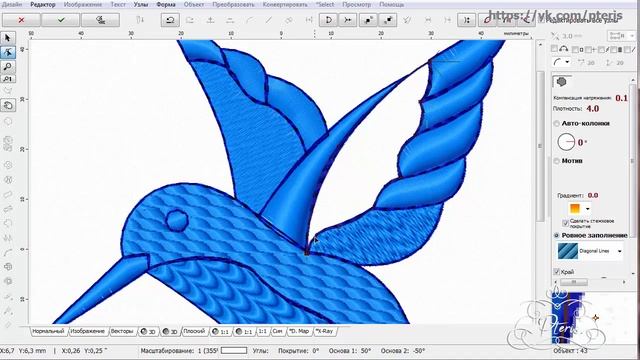Click the Redo arrow toolbar icon
The height and width of the screenshot is (360, 640).
pyautogui.click(x=190, y=20)
